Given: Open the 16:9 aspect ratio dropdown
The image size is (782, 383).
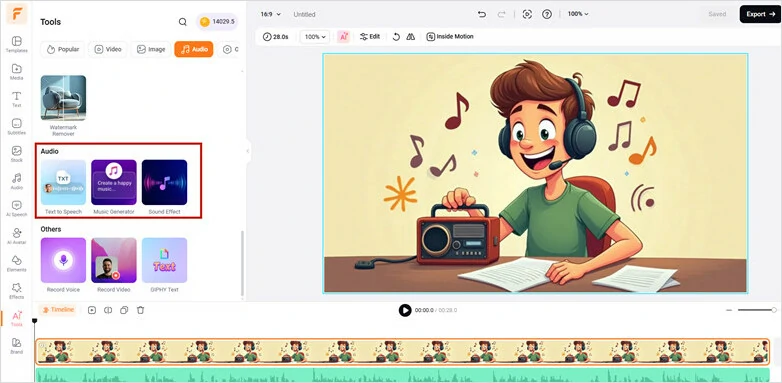Looking at the screenshot, I should click(x=270, y=14).
